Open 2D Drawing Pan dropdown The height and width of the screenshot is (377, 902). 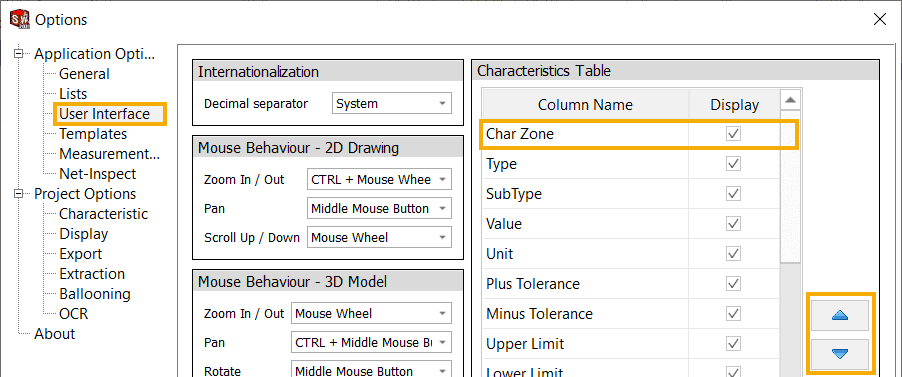click(380, 208)
